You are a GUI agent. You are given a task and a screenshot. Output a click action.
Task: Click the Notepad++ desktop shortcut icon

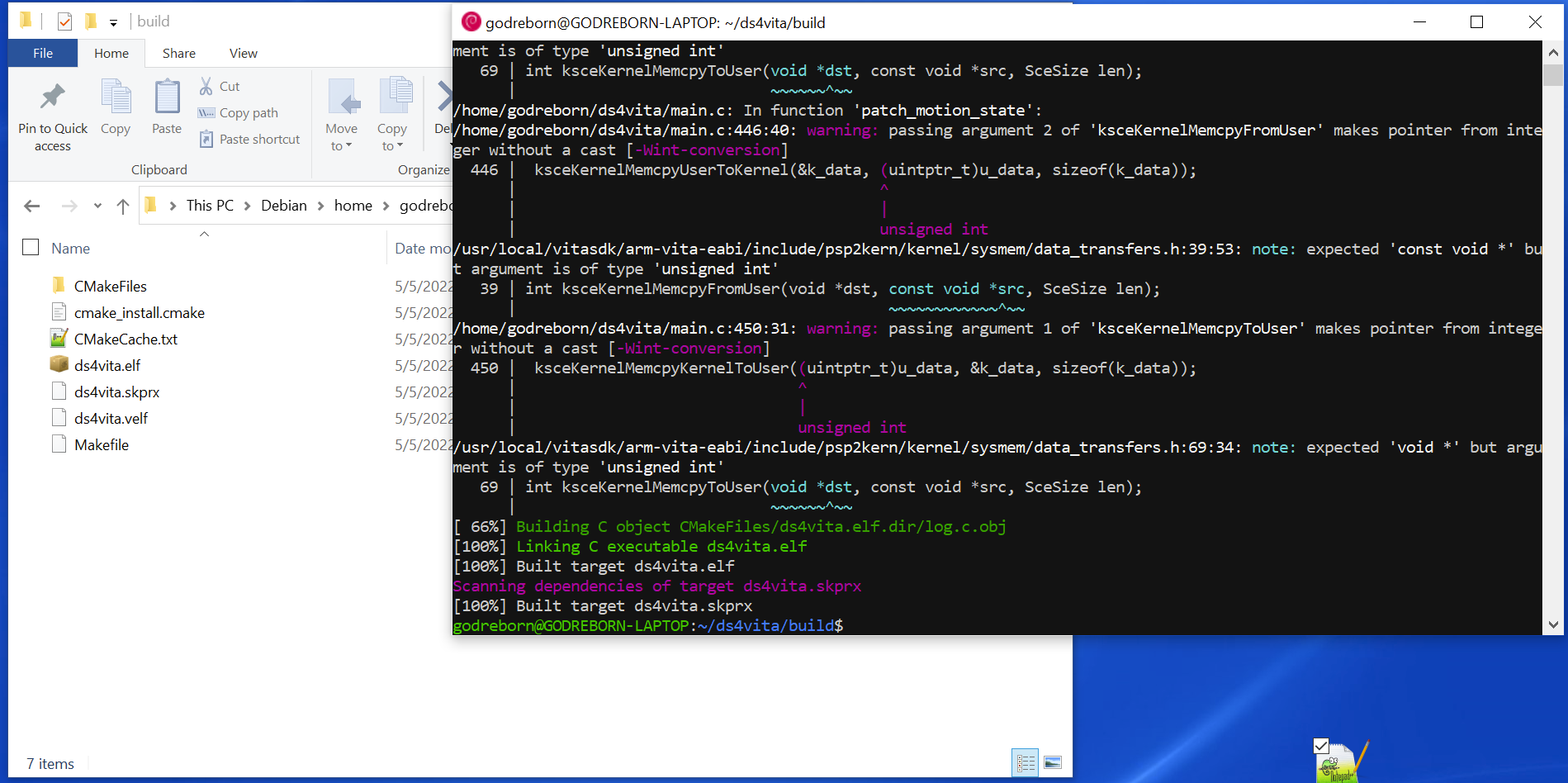point(1342,762)
